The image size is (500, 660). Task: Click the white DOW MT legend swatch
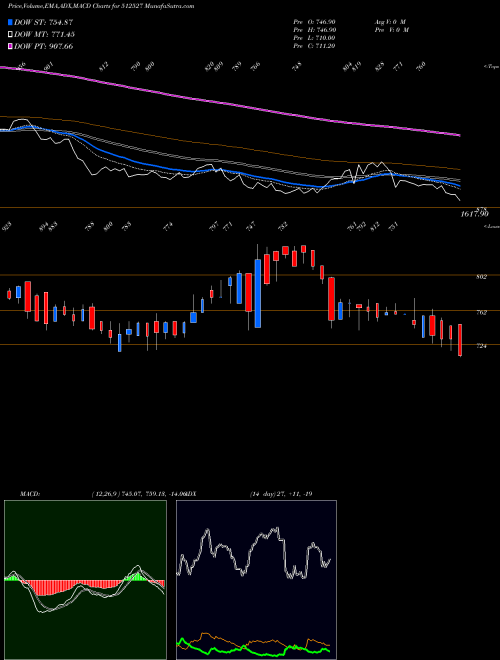point(10,34)
